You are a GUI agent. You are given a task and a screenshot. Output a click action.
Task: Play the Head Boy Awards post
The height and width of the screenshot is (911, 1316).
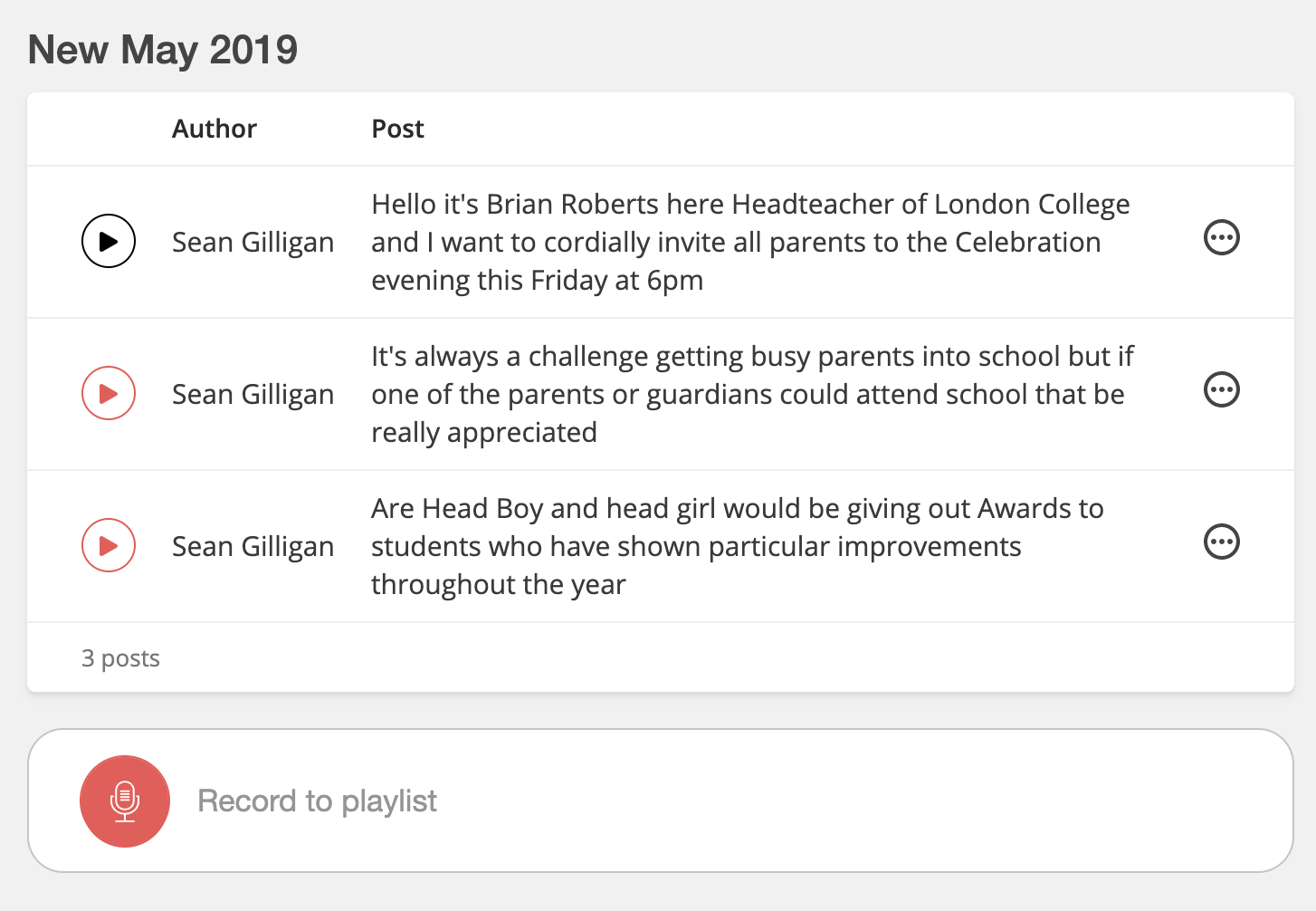(x=109, y=545)
